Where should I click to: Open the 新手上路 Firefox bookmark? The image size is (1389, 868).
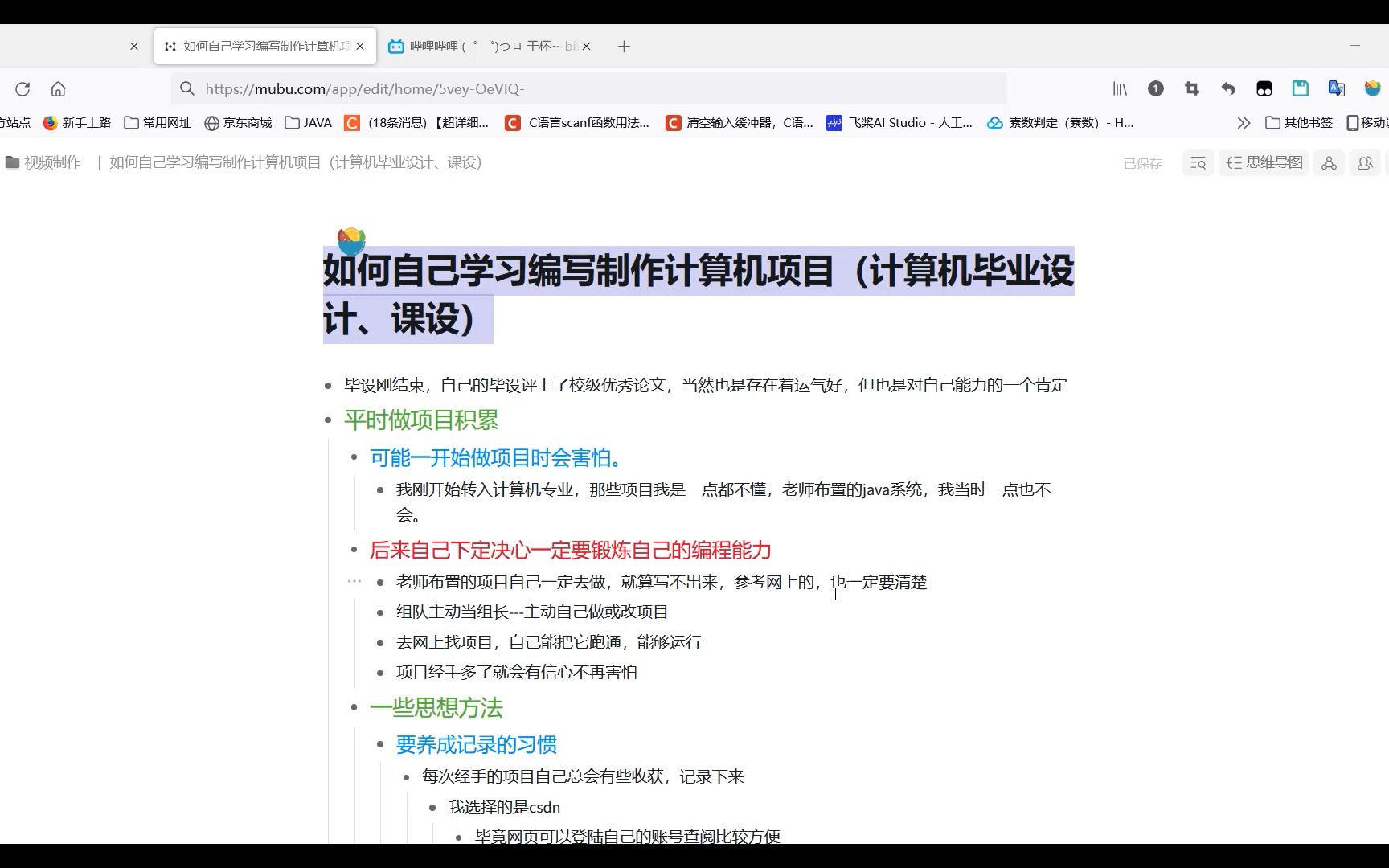[x=77, y=123]
